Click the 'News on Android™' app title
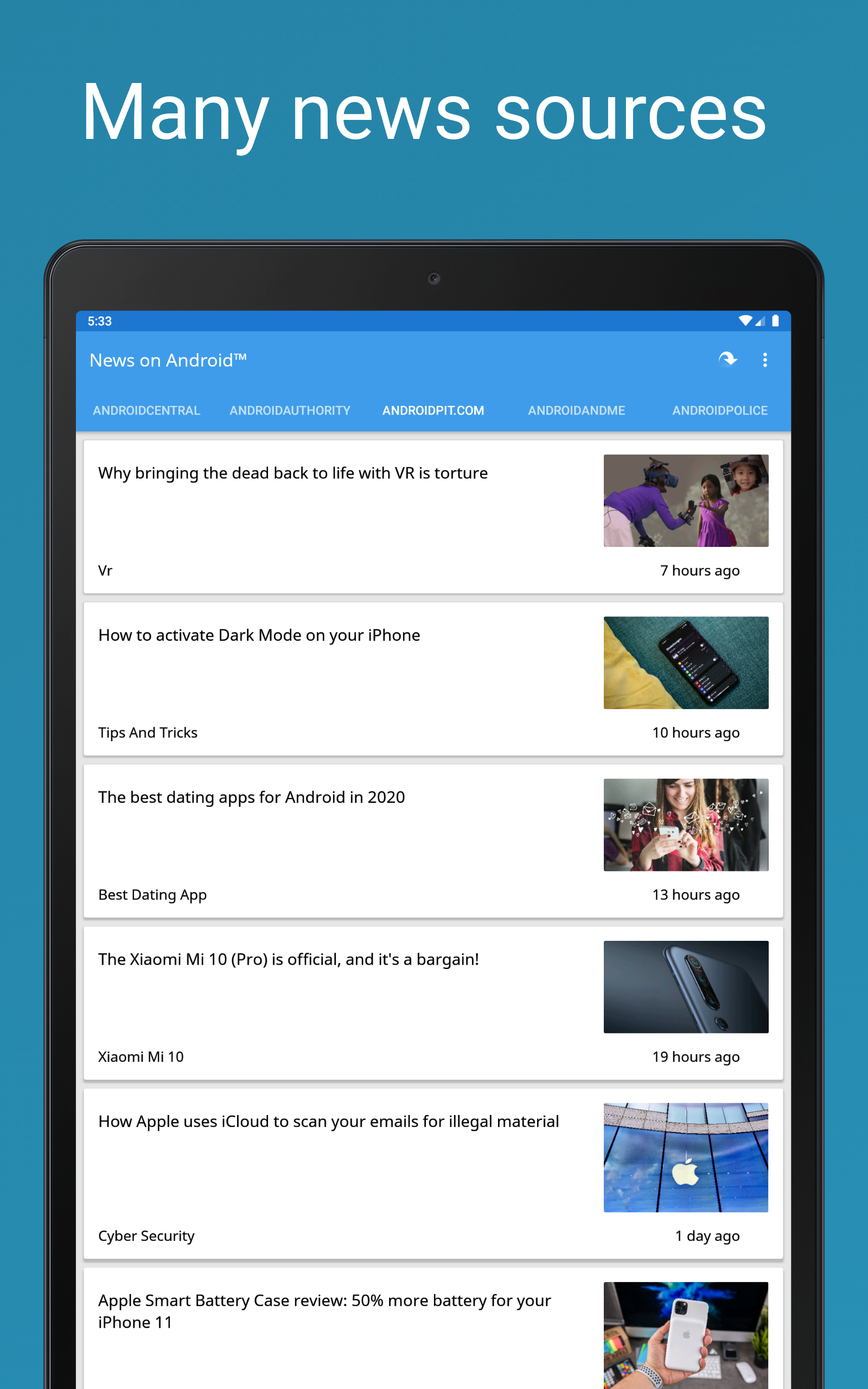This screenshot has height=1389, width=868. (x=168, y=360)
